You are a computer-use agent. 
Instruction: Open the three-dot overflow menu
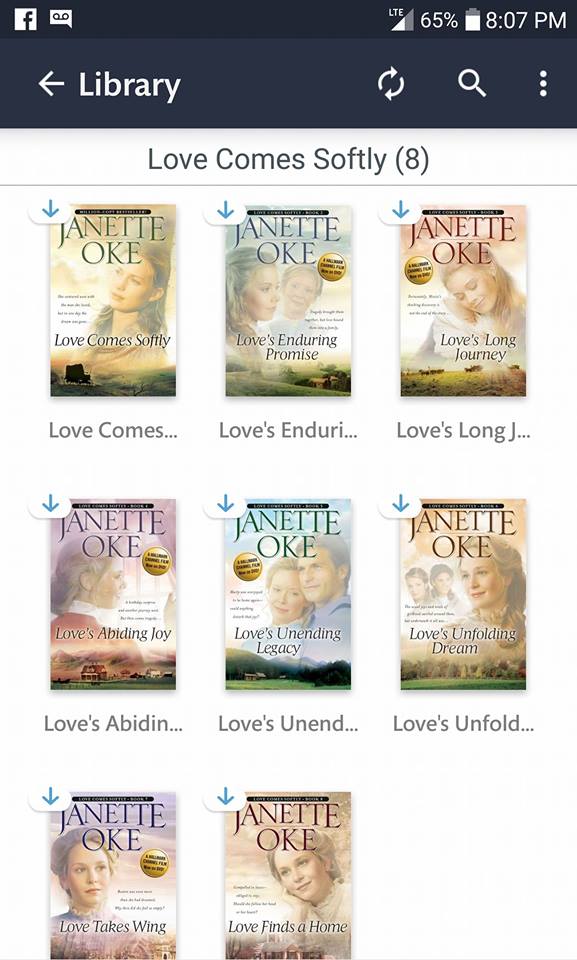point(543,84)
